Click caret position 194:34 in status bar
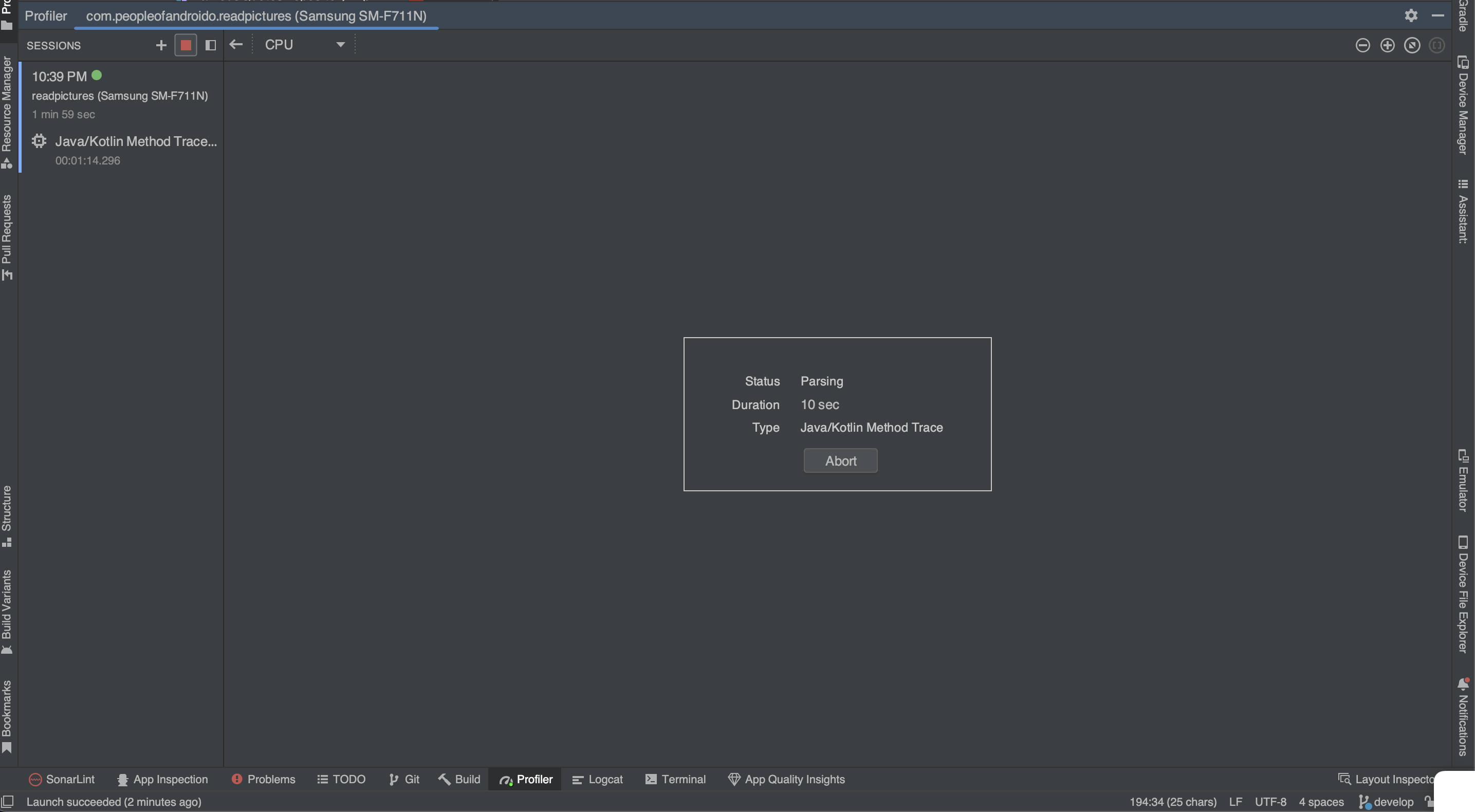This screenshot has height=812, width=1475. (1173, 802)
